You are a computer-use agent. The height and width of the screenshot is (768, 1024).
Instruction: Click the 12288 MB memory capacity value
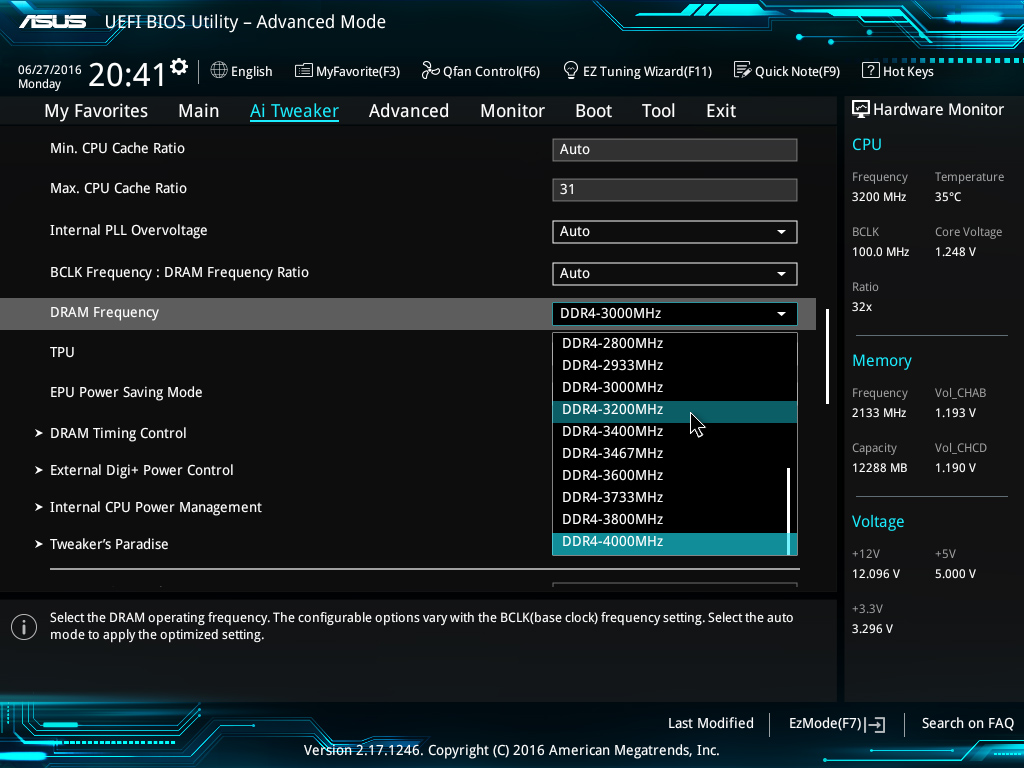[x=880, y=468]
